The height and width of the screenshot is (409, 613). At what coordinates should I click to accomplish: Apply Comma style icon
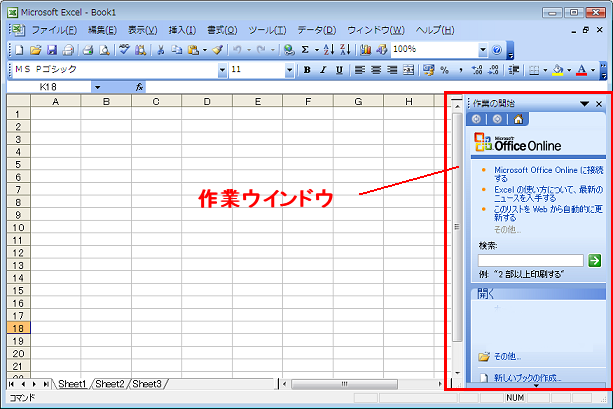tap(461, 70)
